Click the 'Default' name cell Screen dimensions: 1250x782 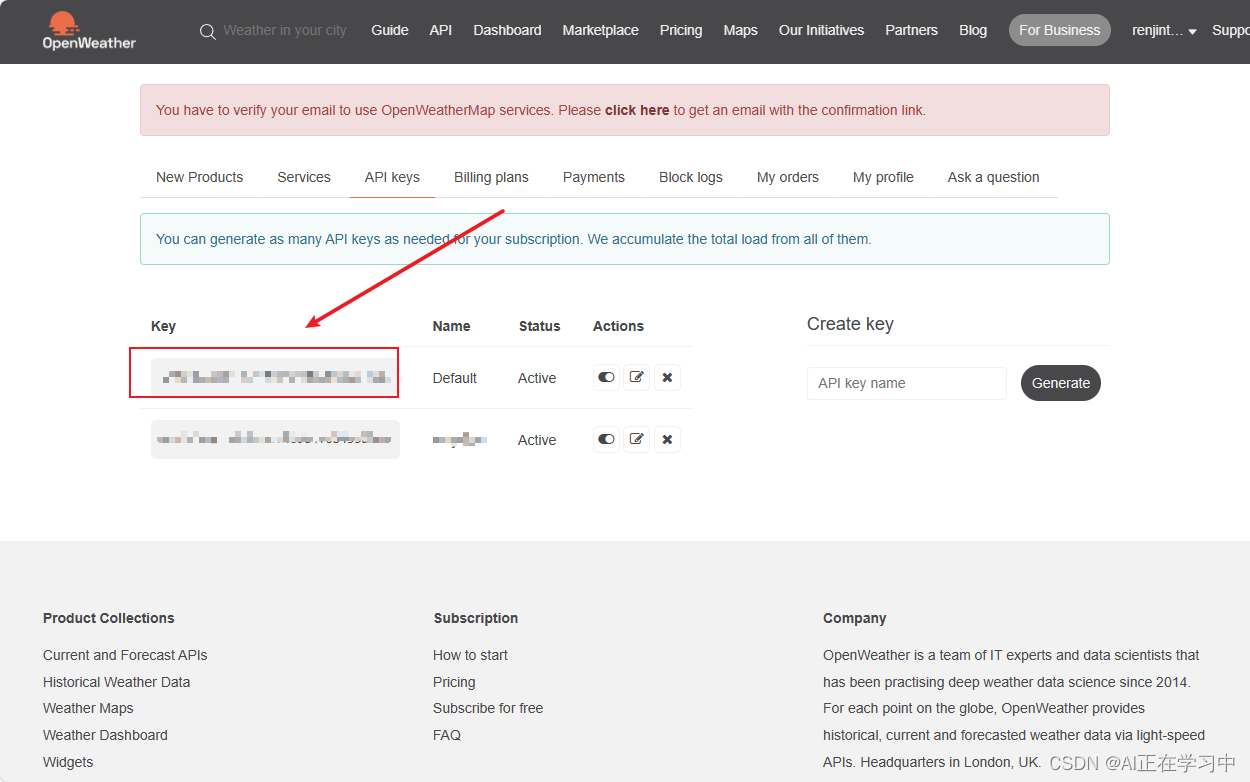pos(454,378)
